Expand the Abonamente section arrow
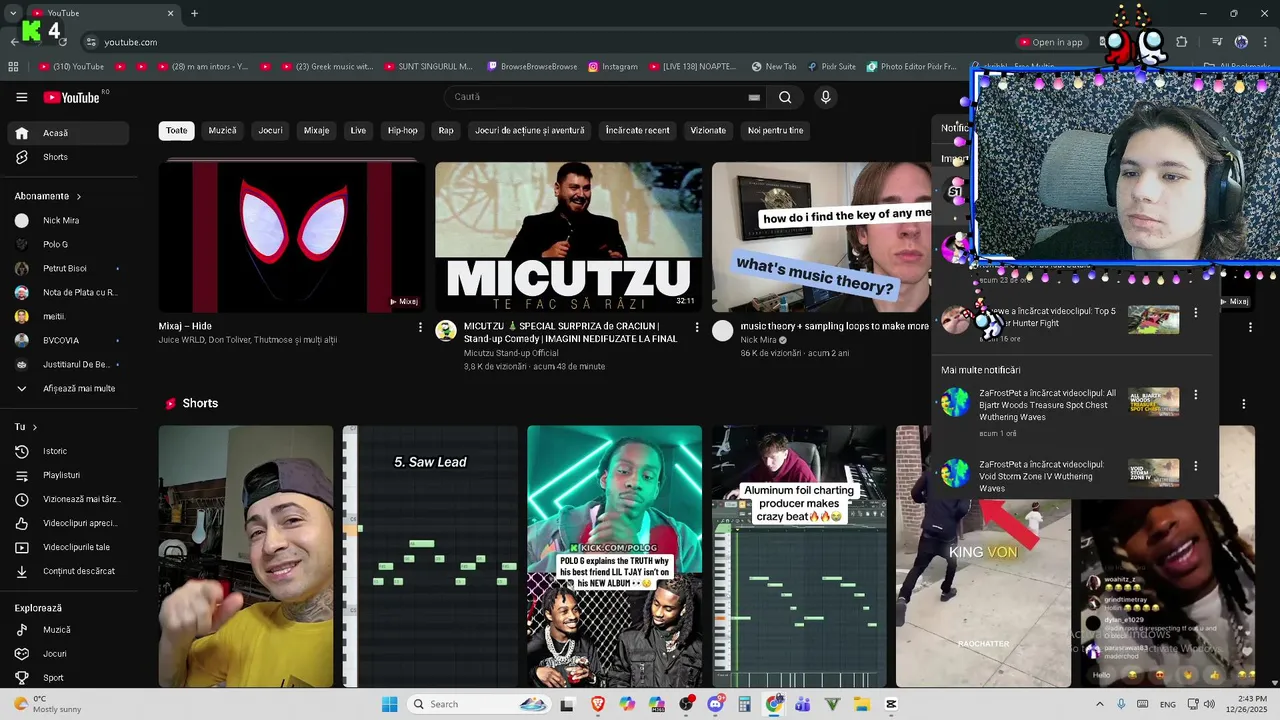 click(x=79, y=196)
